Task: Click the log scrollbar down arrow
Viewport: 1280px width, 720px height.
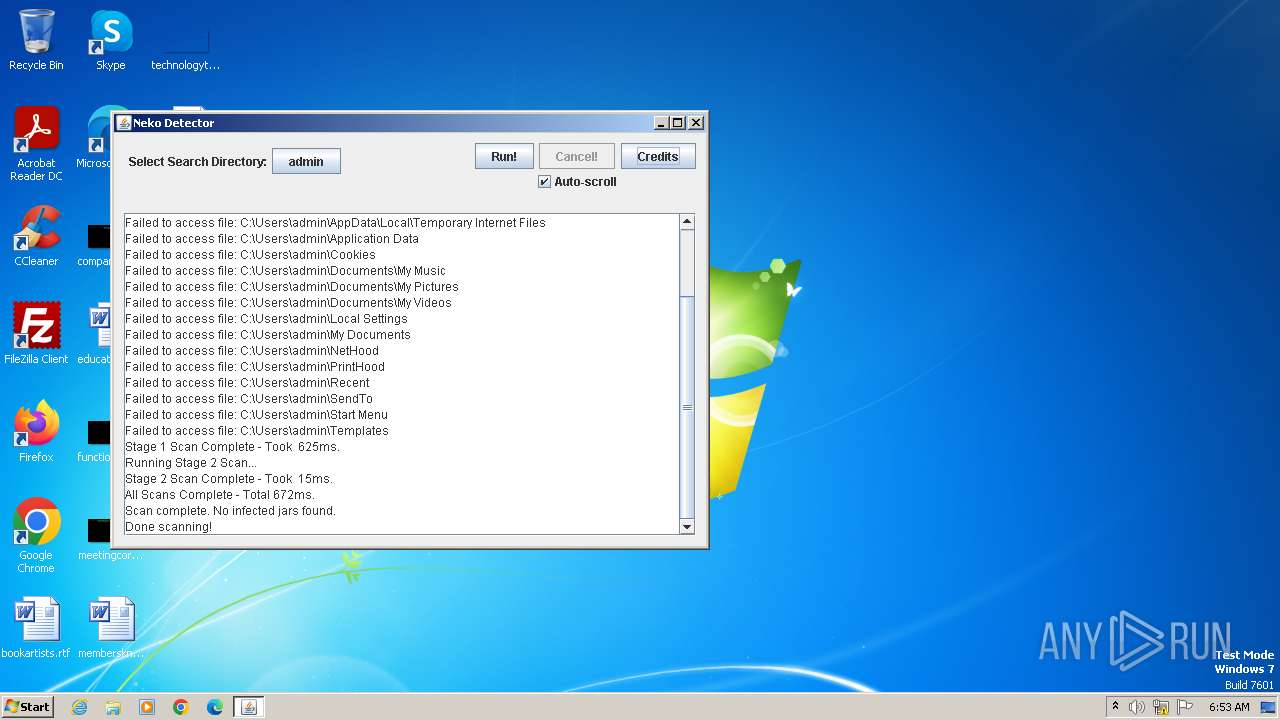Action: click(687, 526)
